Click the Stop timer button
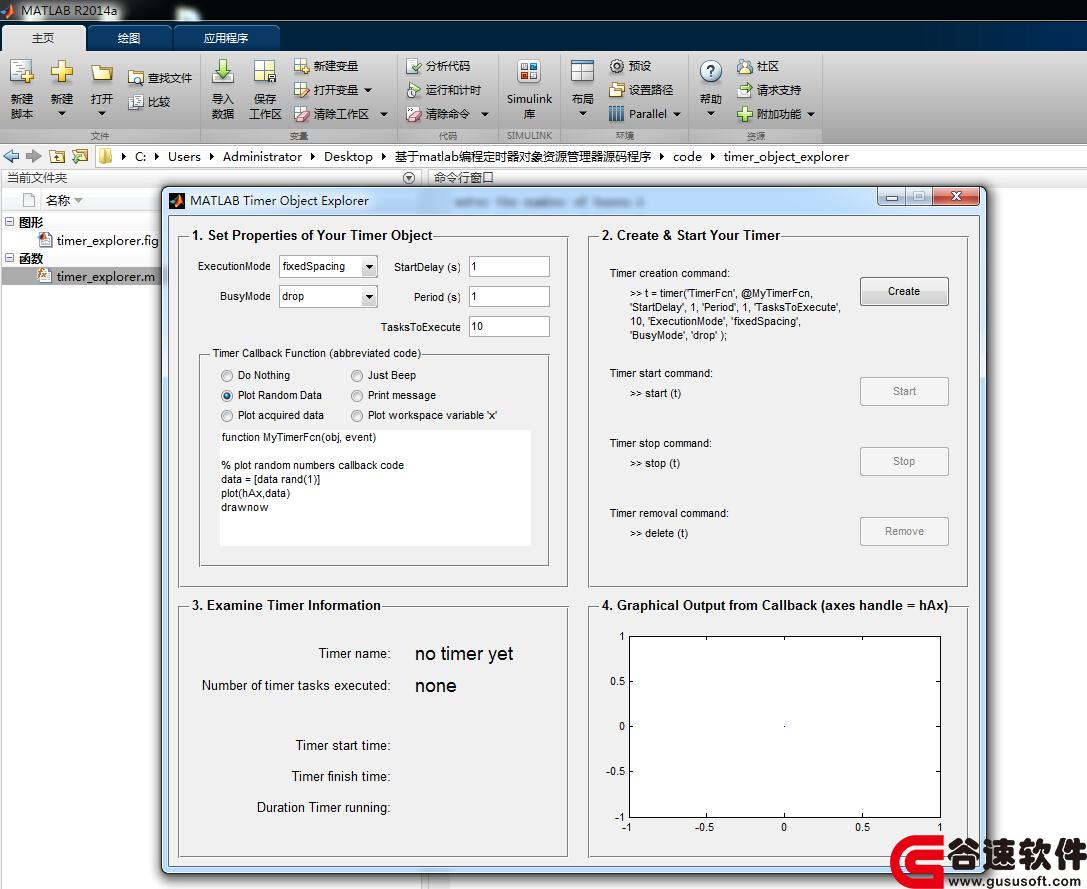This screenshot has height=889, width=1087. point(904,462)
